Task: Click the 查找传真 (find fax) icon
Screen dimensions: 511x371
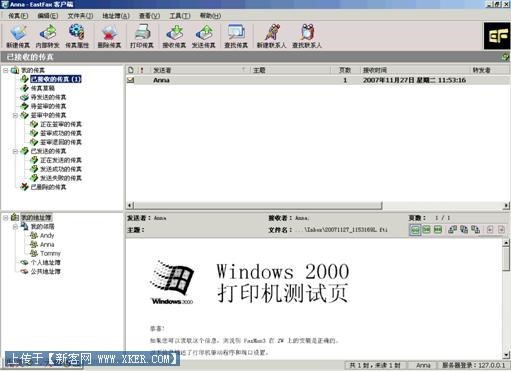Action: [x=236, y=36]
